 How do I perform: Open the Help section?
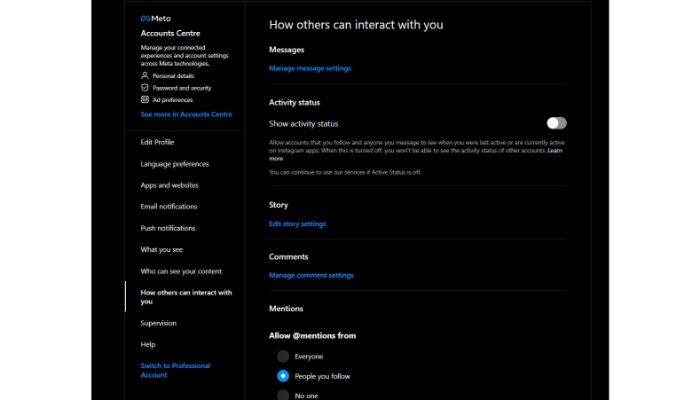148,344
